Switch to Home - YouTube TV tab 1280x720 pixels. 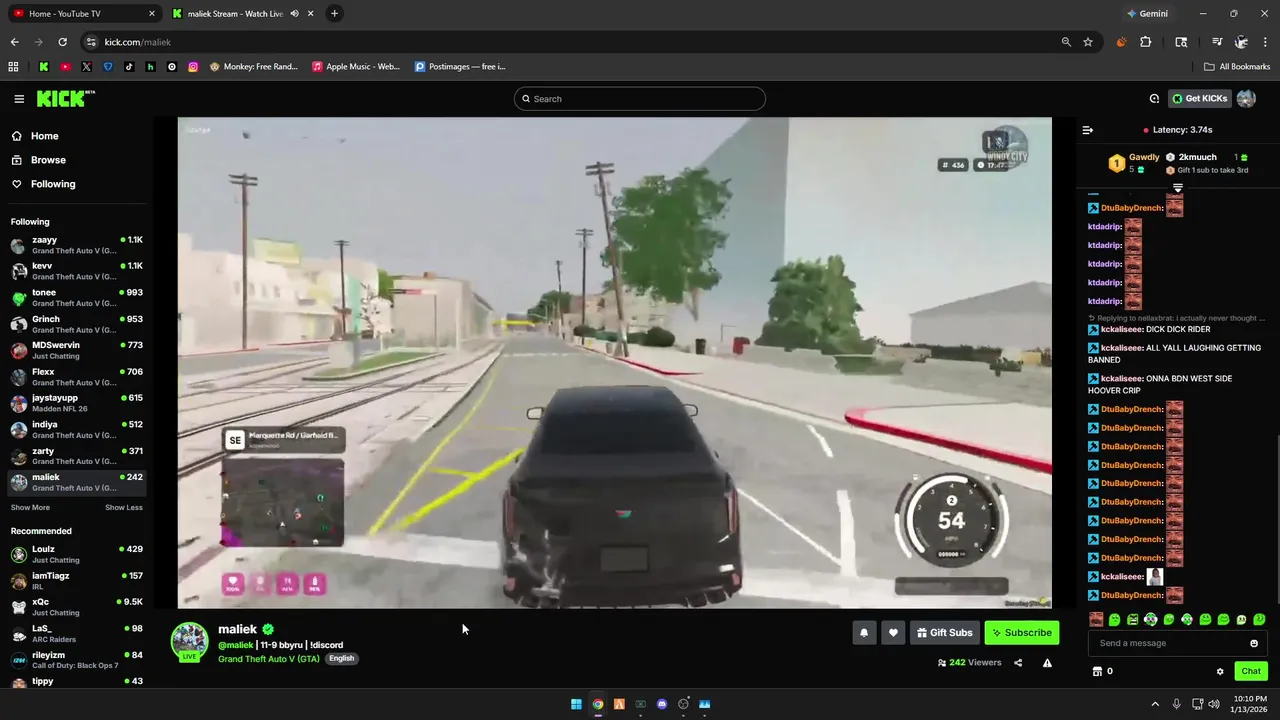[x=84, y=14]
